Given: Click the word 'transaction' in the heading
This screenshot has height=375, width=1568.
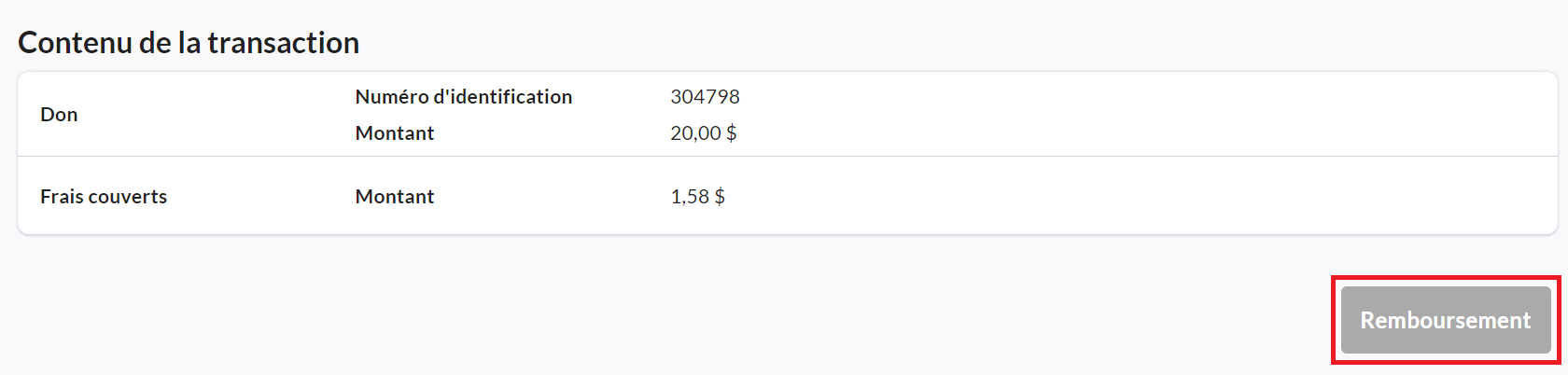Looking at the screenshot, I should (283, 43).
